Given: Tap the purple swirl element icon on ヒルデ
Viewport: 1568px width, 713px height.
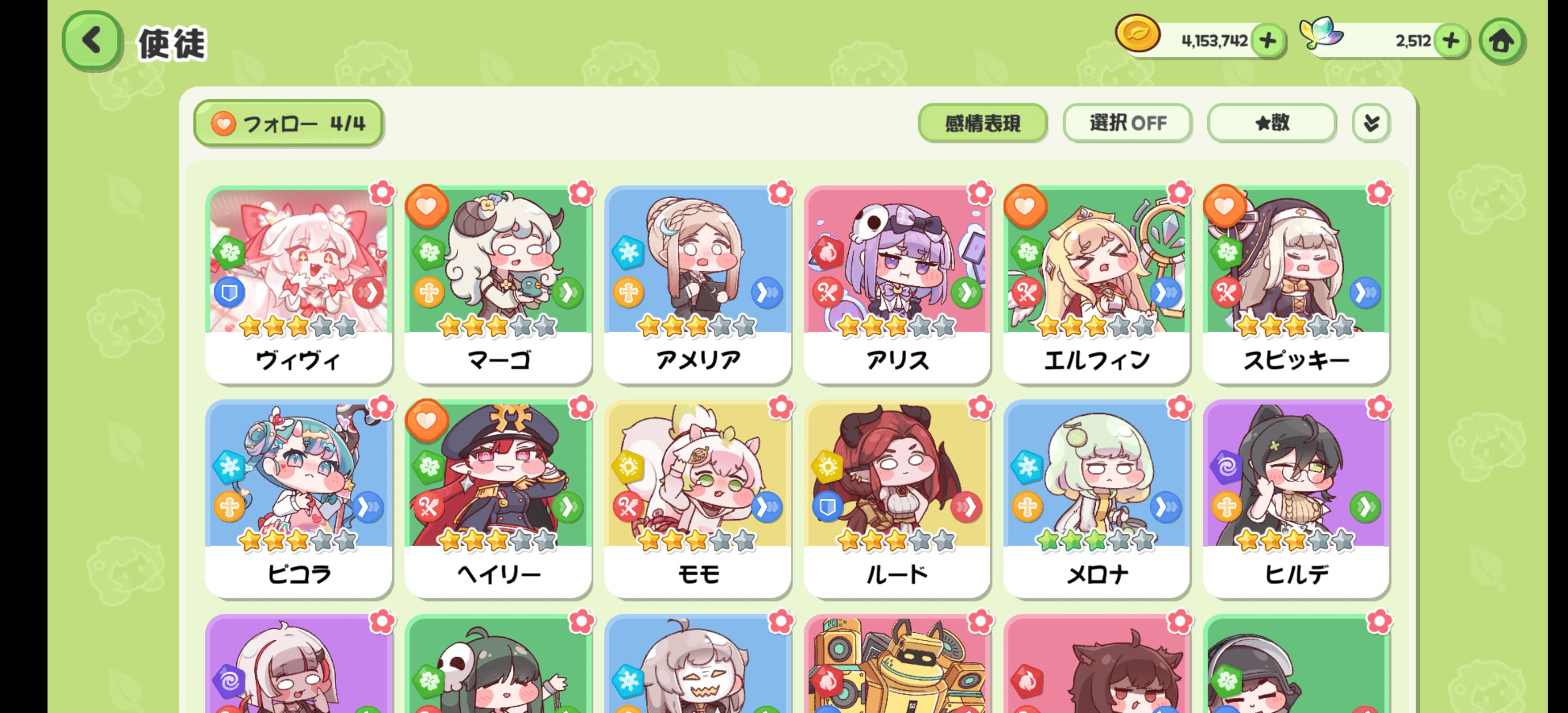Looking at the screenshot, I should click(x=1226, y=466).
